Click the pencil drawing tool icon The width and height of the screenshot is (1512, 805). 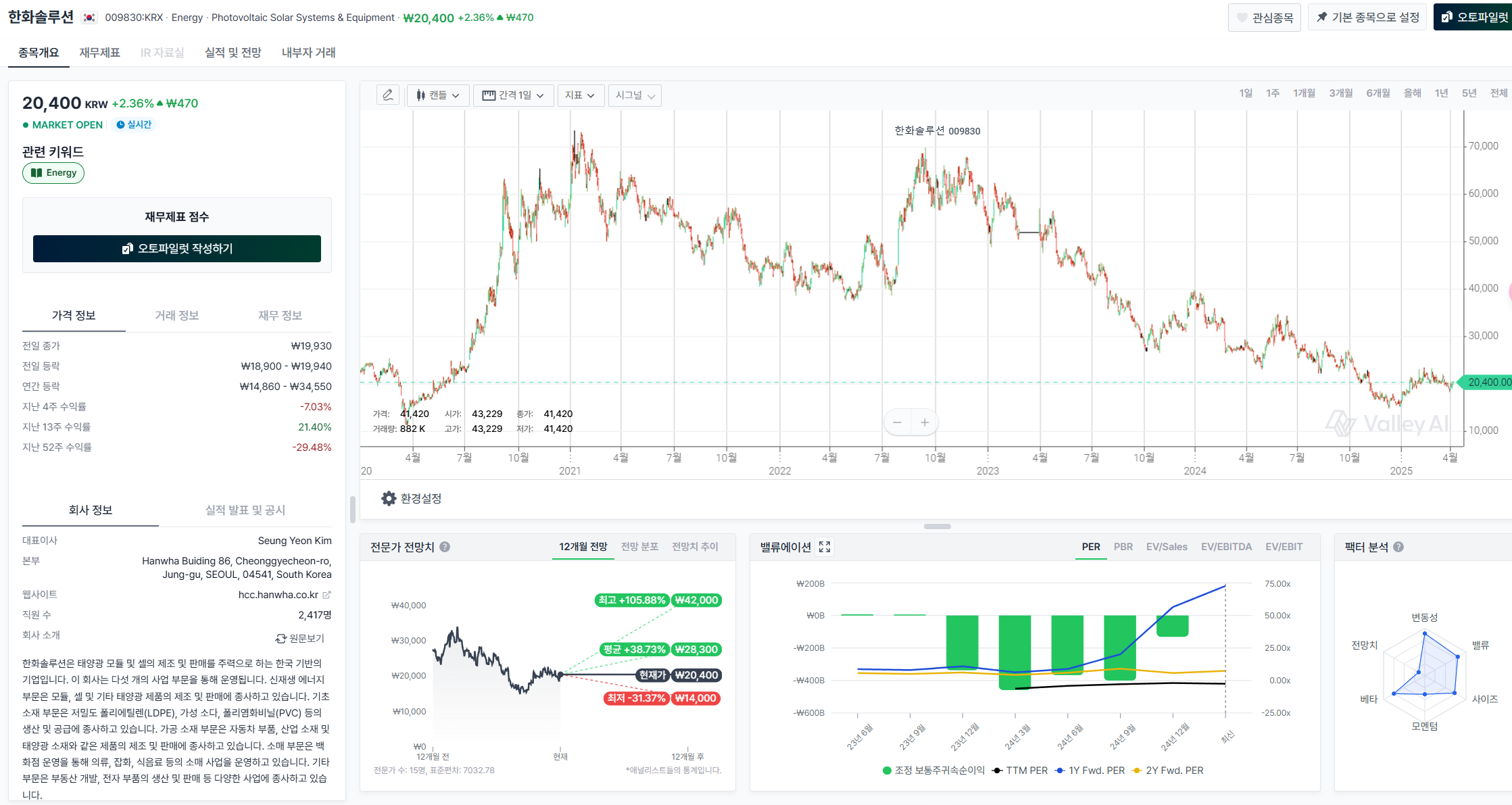point(388,95)
